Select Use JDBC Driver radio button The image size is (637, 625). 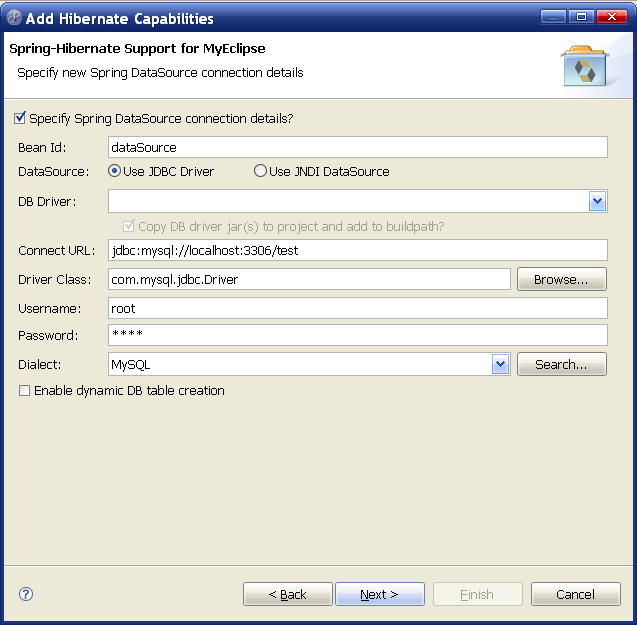[115, 171]
